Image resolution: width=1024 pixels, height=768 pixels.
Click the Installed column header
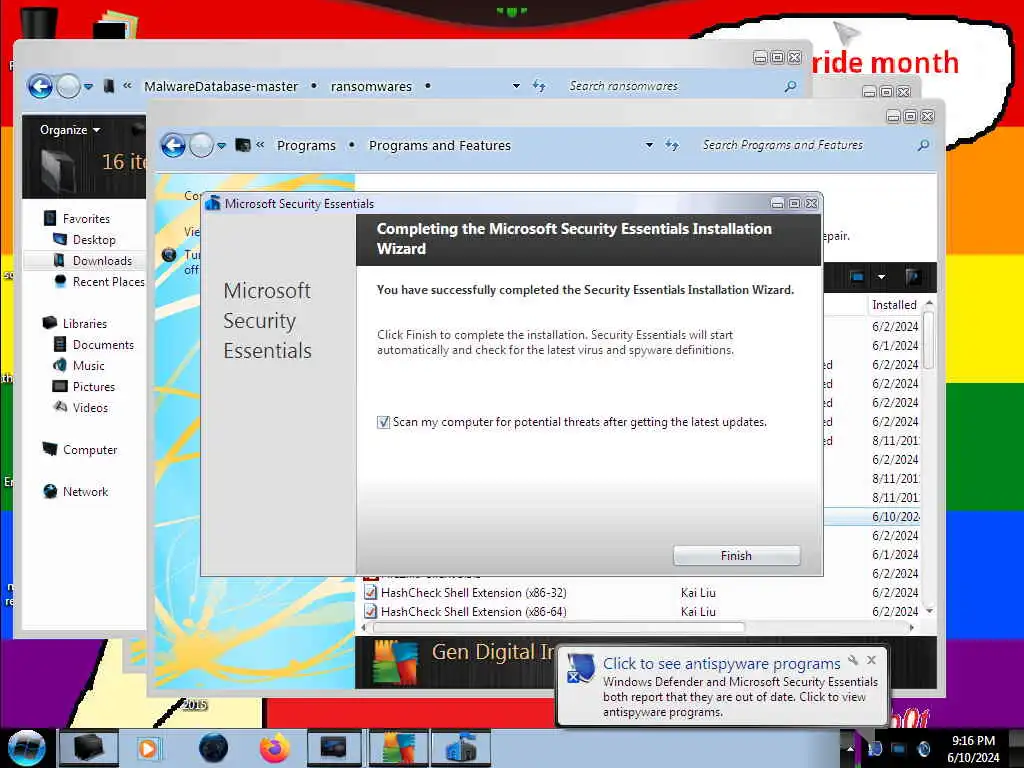pos(894,305)
